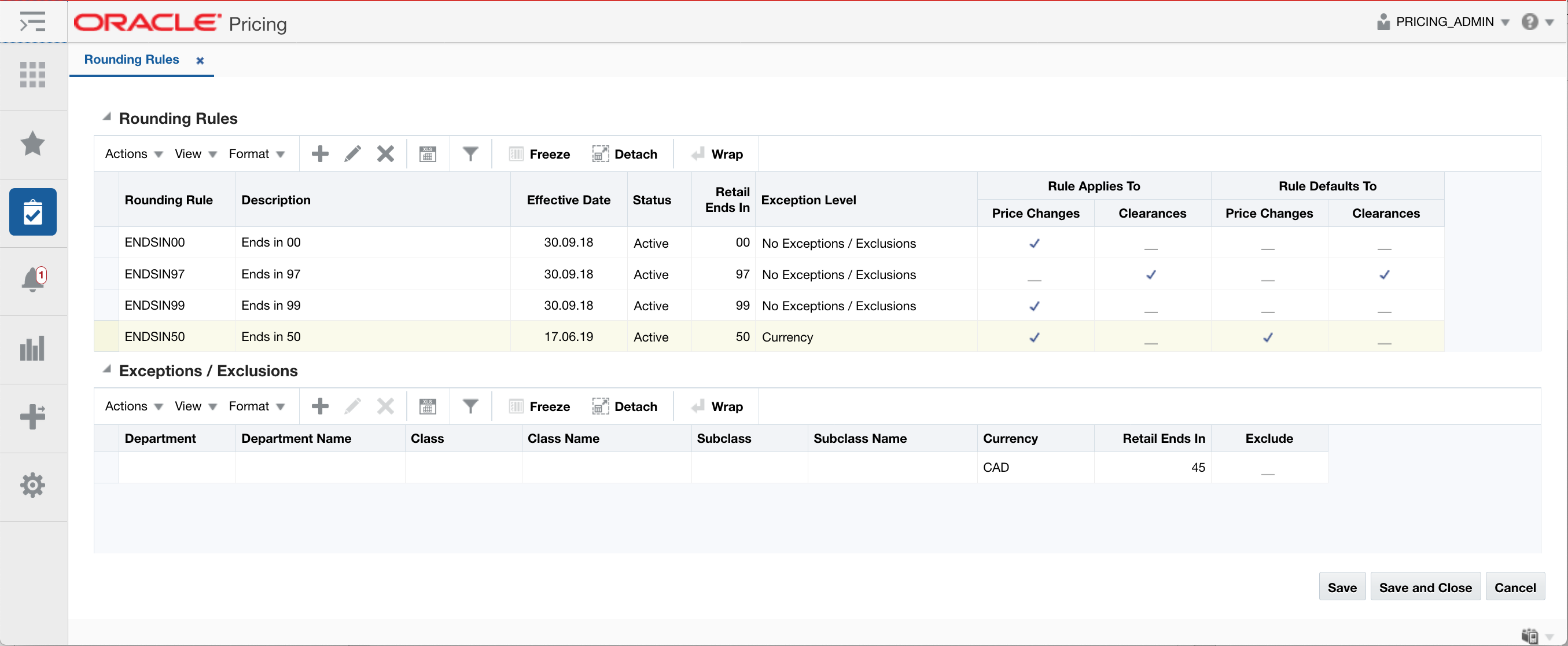Open the Actions menu in Rounding Rules toolbar
The width and height of the screenshot is (1568, 646).
[x=132, y=154]
